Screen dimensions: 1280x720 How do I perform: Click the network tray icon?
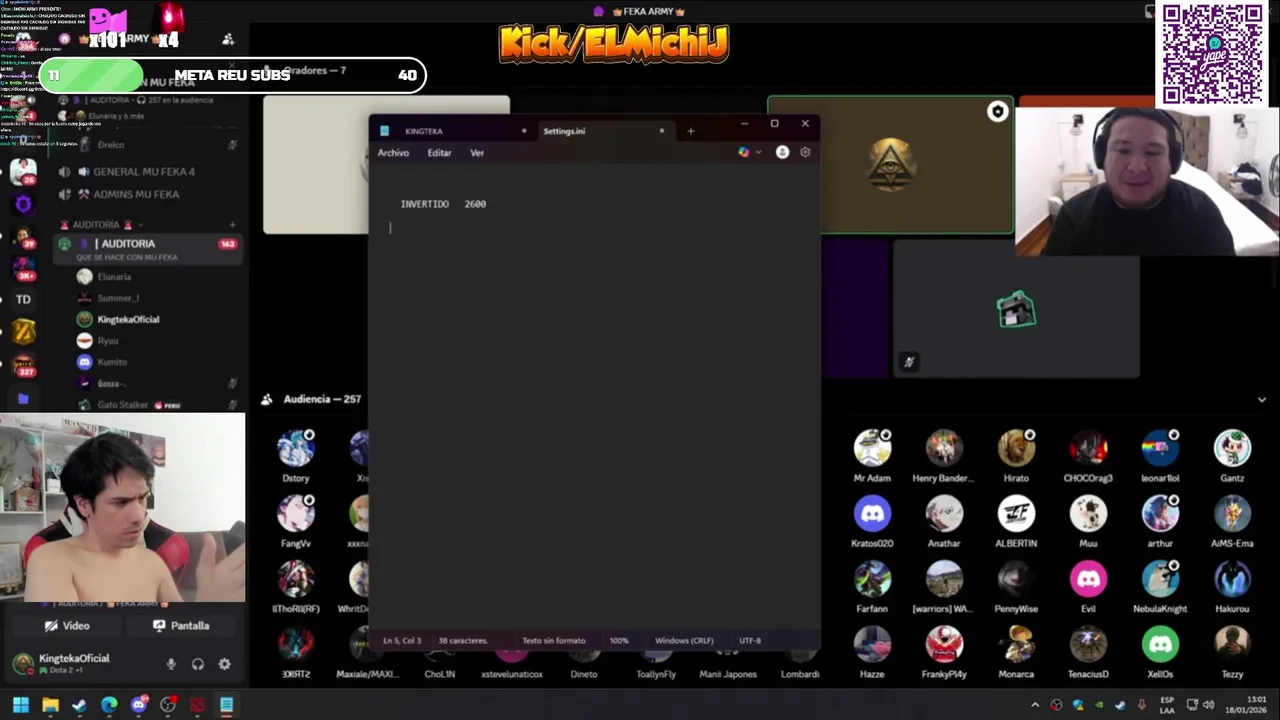[1191, 705]
